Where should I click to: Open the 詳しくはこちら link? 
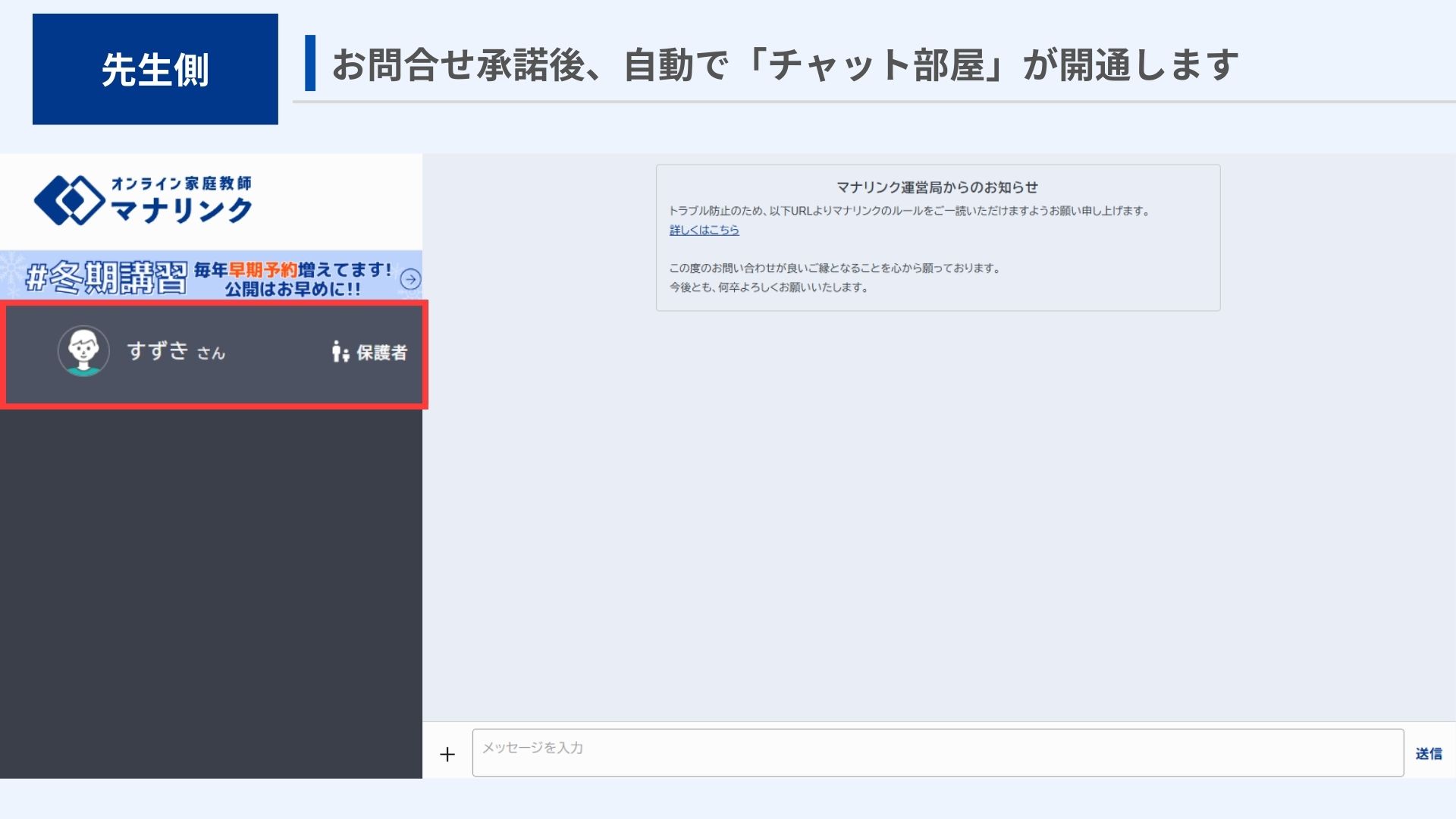click(x=704, y=230)
